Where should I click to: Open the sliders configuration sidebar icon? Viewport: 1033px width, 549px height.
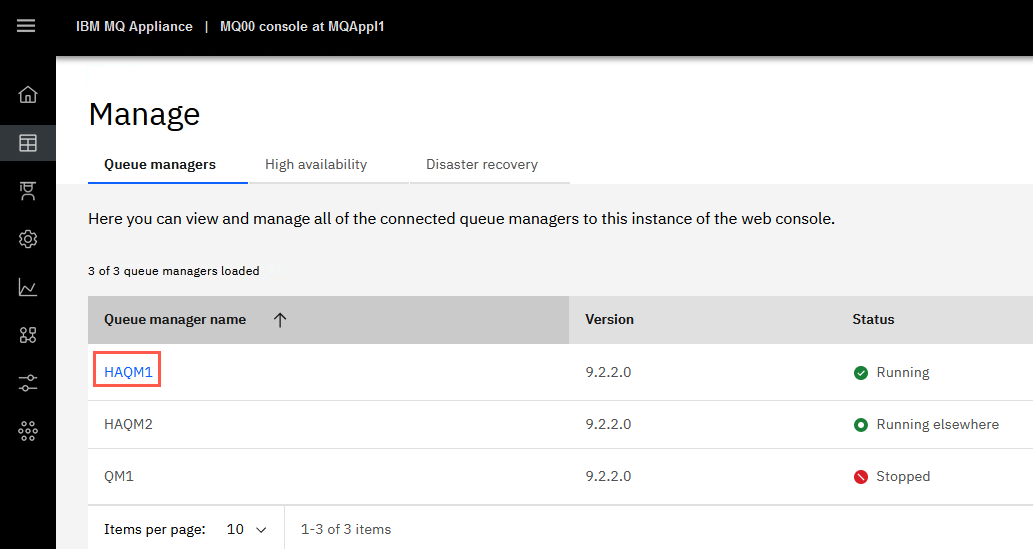click(x=28, y=383)
